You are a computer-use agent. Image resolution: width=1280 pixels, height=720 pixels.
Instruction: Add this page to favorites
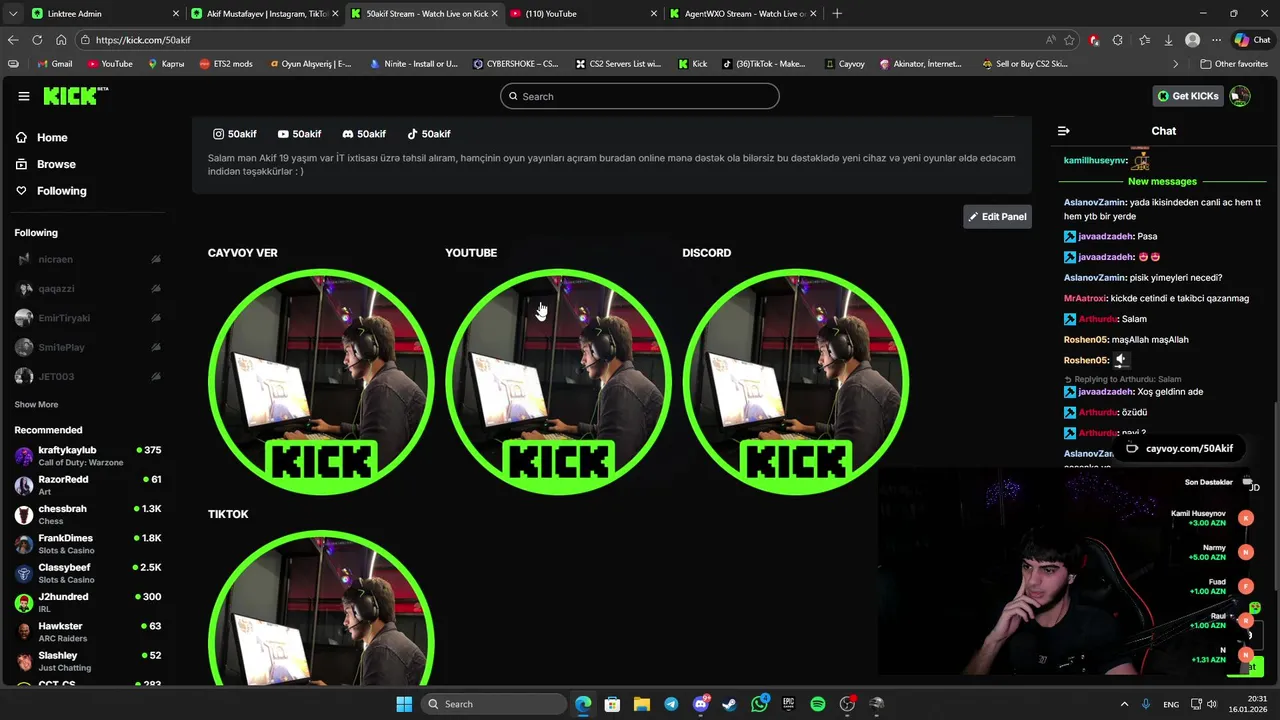point(1070,40)
